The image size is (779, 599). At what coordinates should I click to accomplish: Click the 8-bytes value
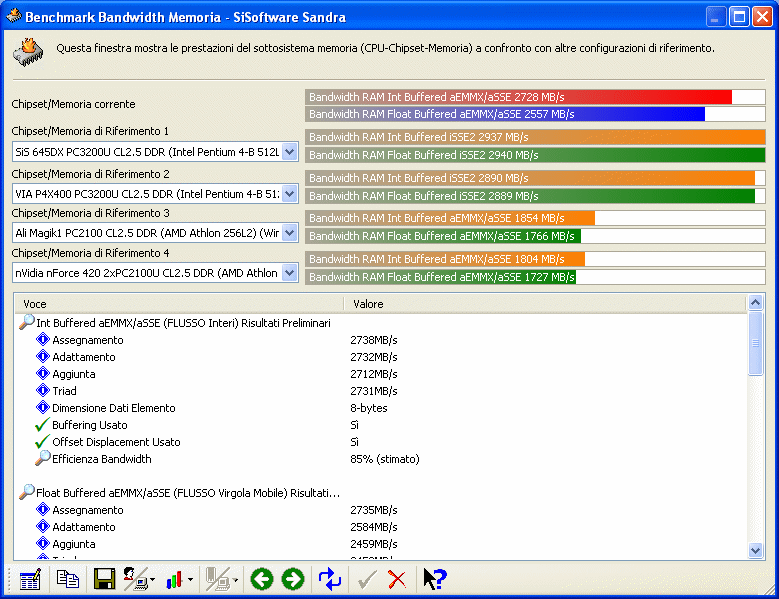[369, 408]
